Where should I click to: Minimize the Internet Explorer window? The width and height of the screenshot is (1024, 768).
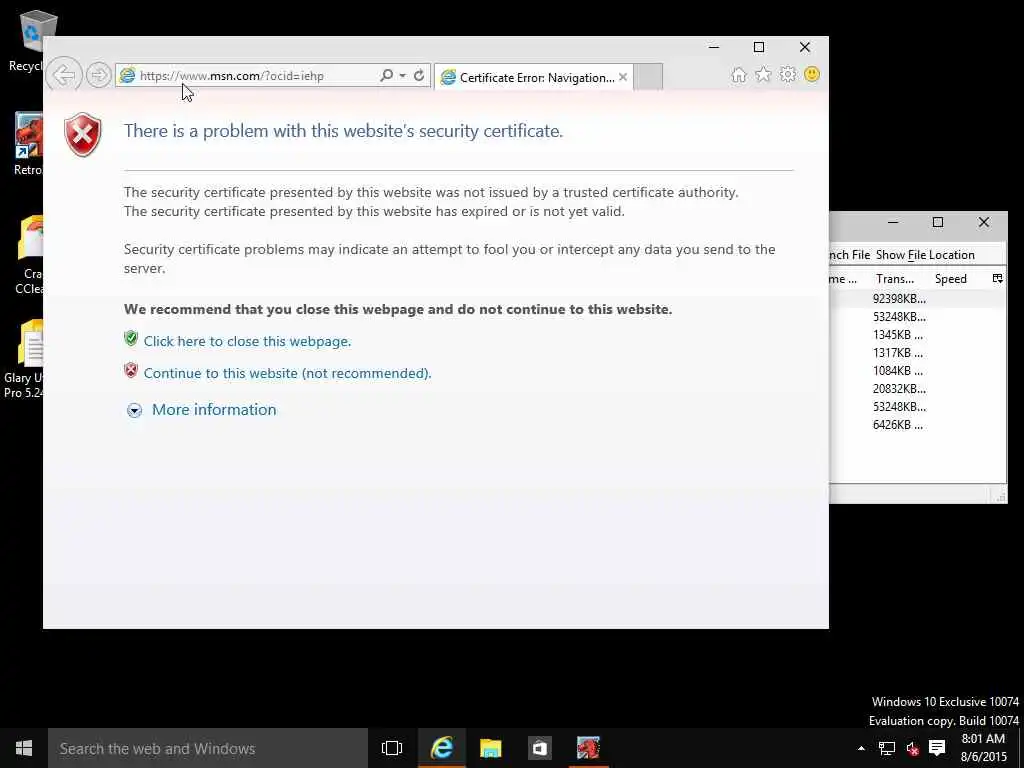pos(714,47)
